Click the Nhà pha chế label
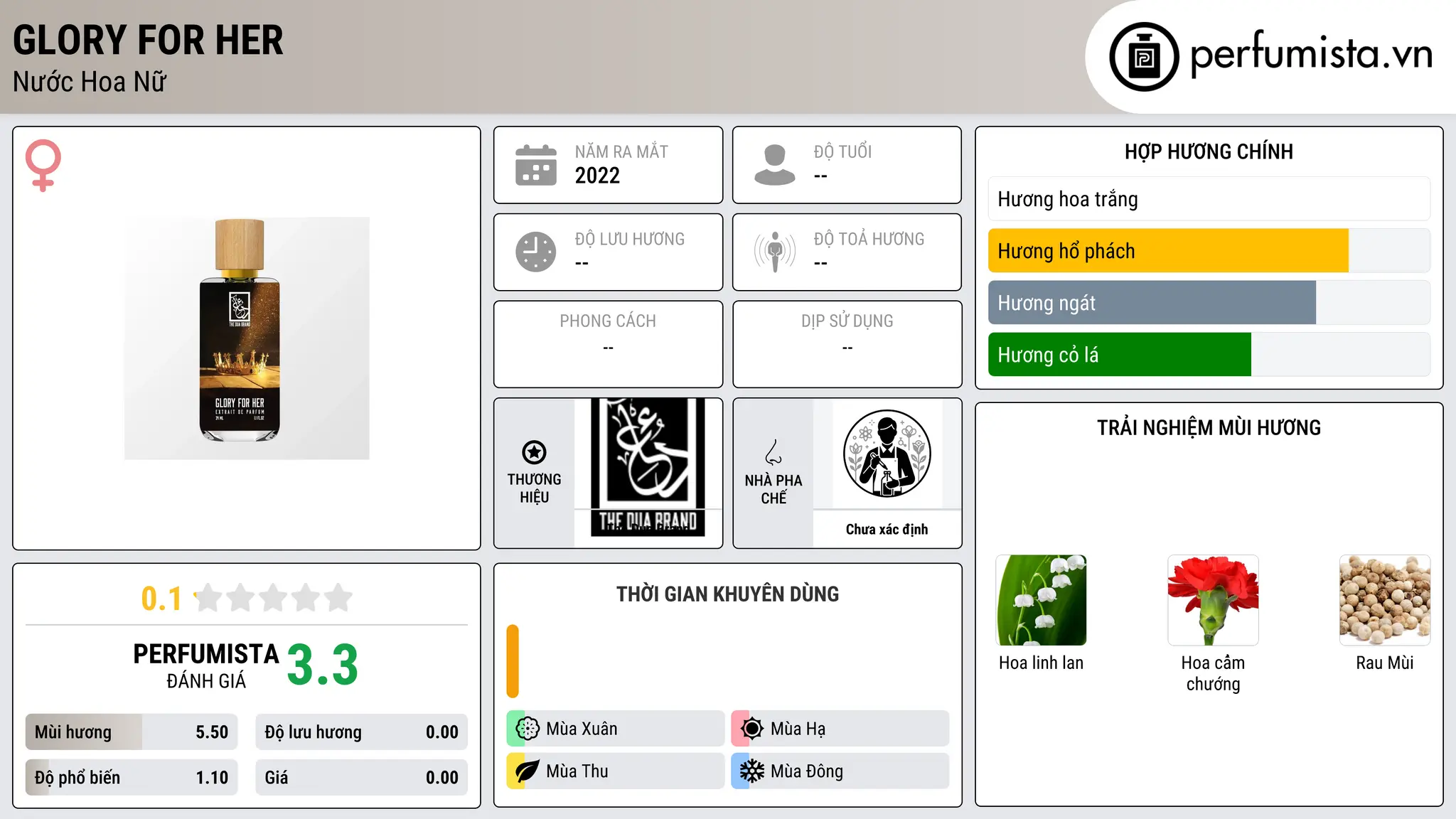 [773, 489]
